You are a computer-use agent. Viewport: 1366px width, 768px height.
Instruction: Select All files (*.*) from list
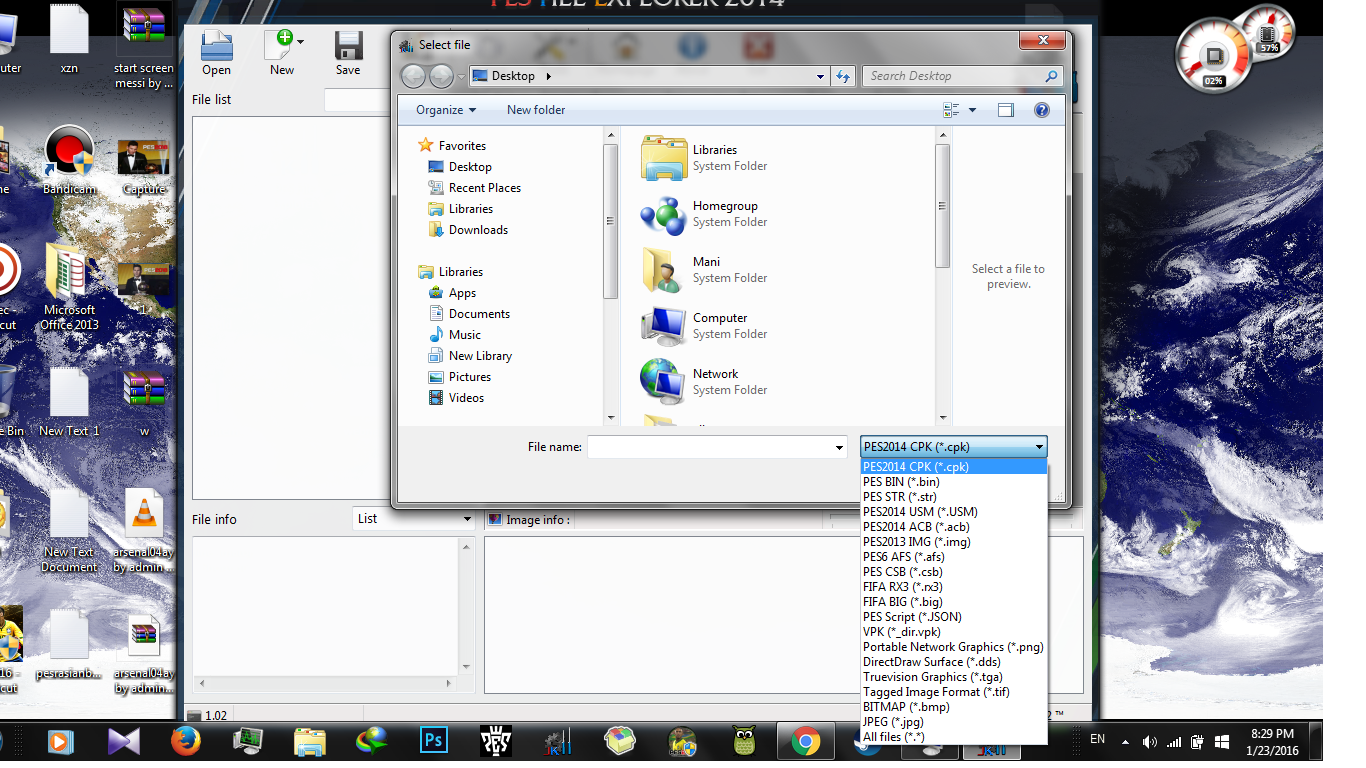[893, 737]
